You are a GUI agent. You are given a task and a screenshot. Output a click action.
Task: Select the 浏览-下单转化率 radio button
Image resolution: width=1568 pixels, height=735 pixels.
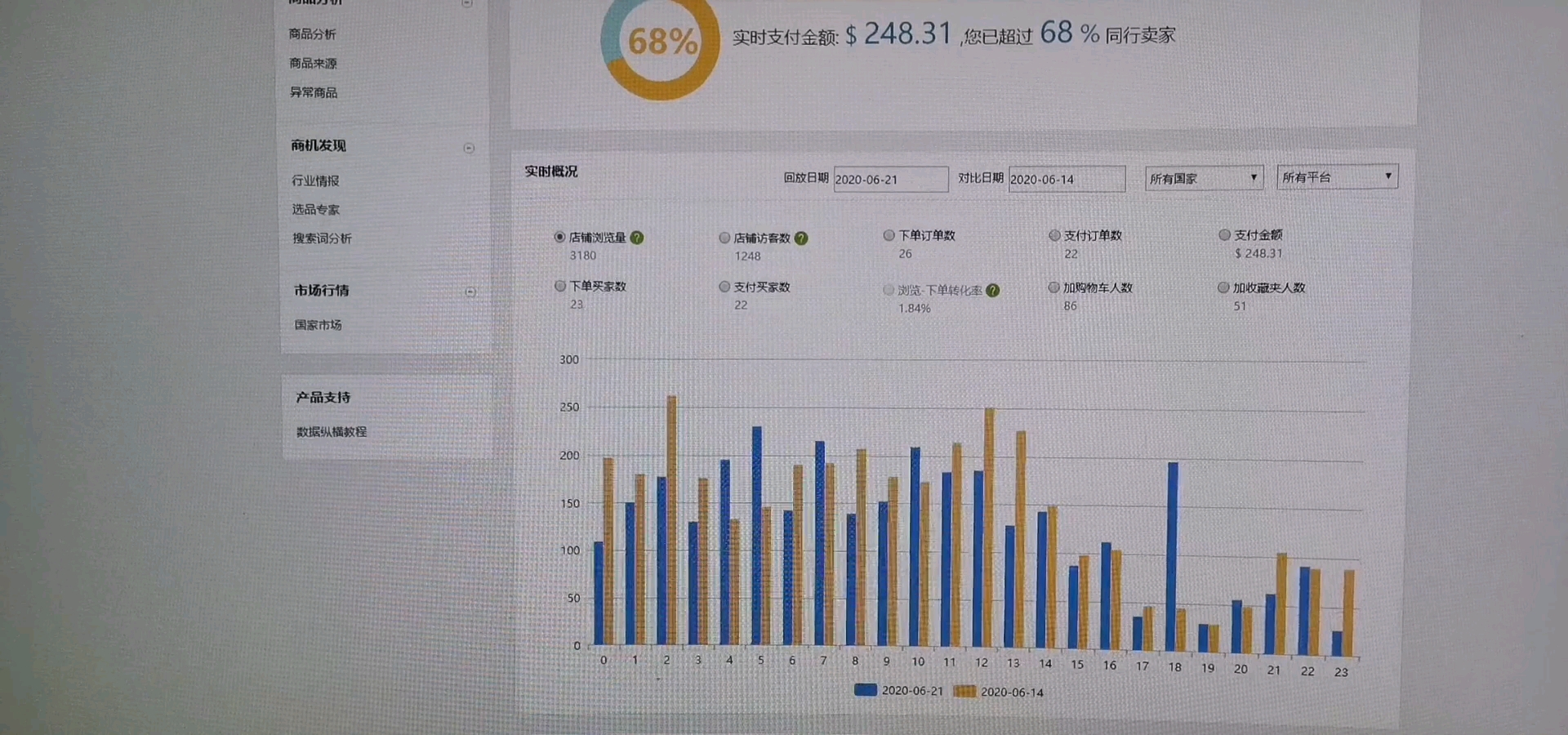(889, 290)
